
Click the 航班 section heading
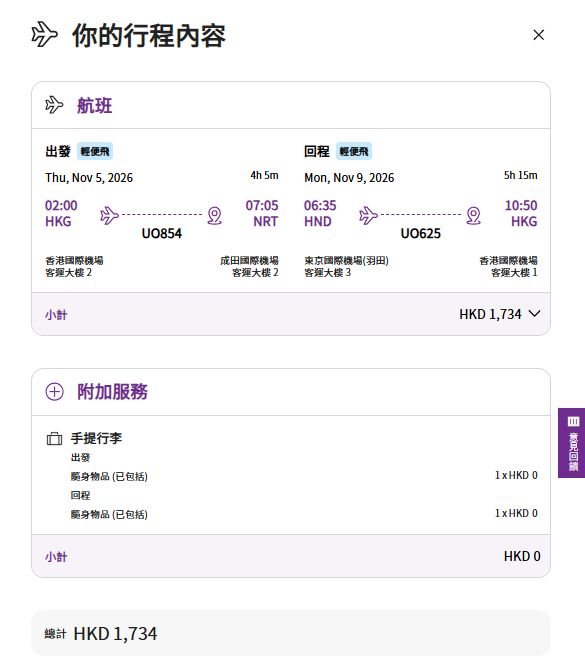(x=95, y=105)
